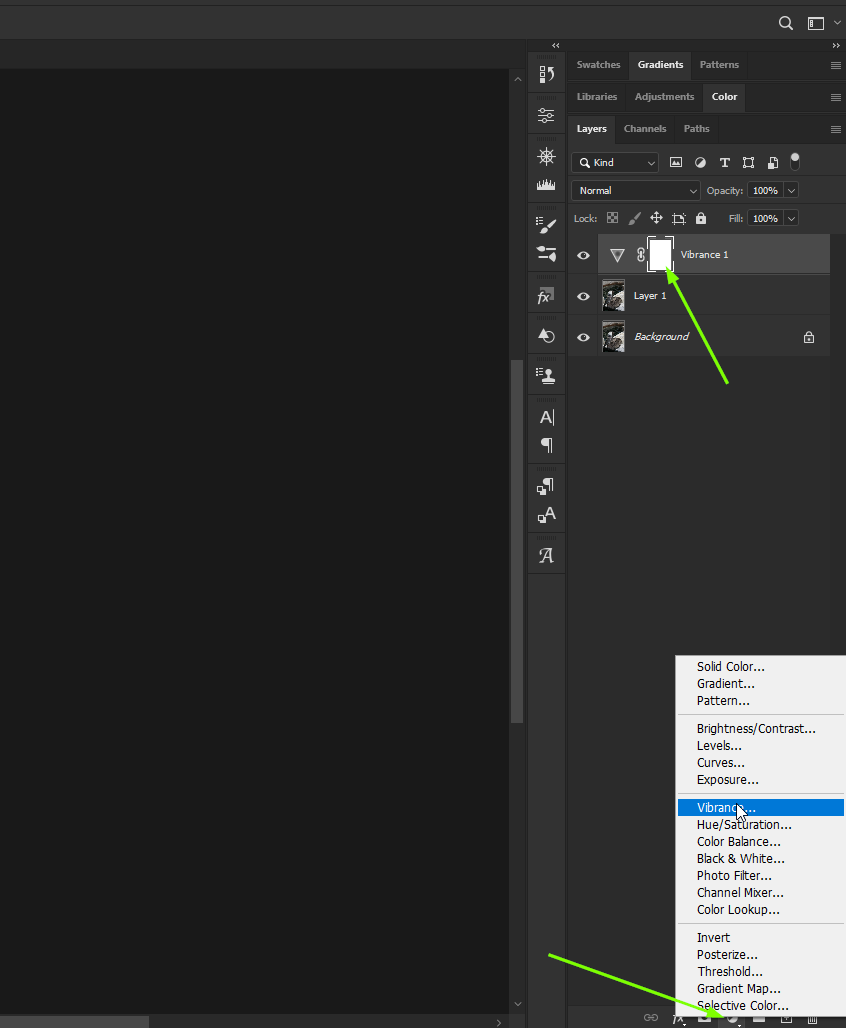
Task: Click the Lock all icon
Action: (700, 218)
